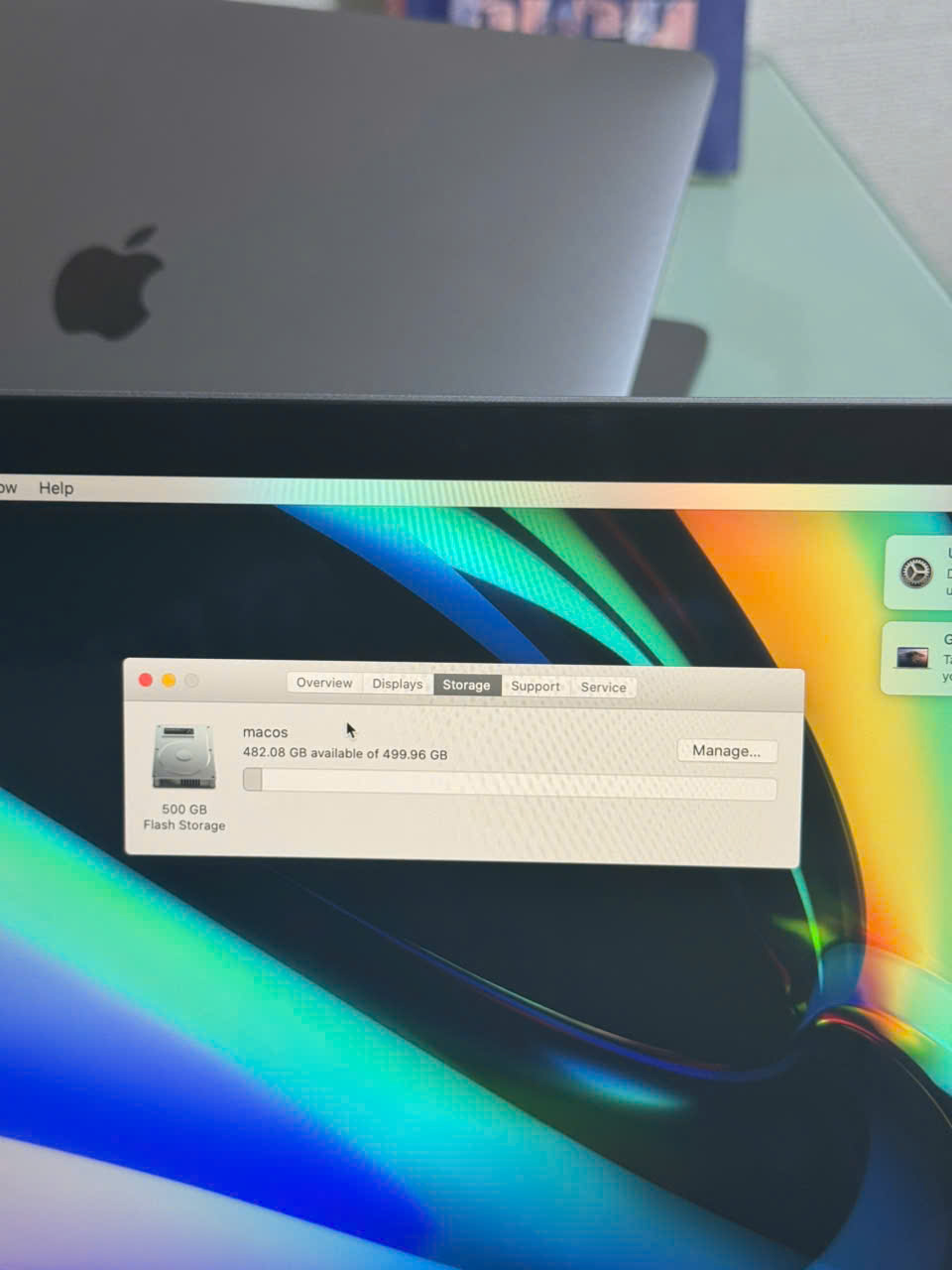Click the used segment of storage bar
952x1270 pixels.
[253, 780]
